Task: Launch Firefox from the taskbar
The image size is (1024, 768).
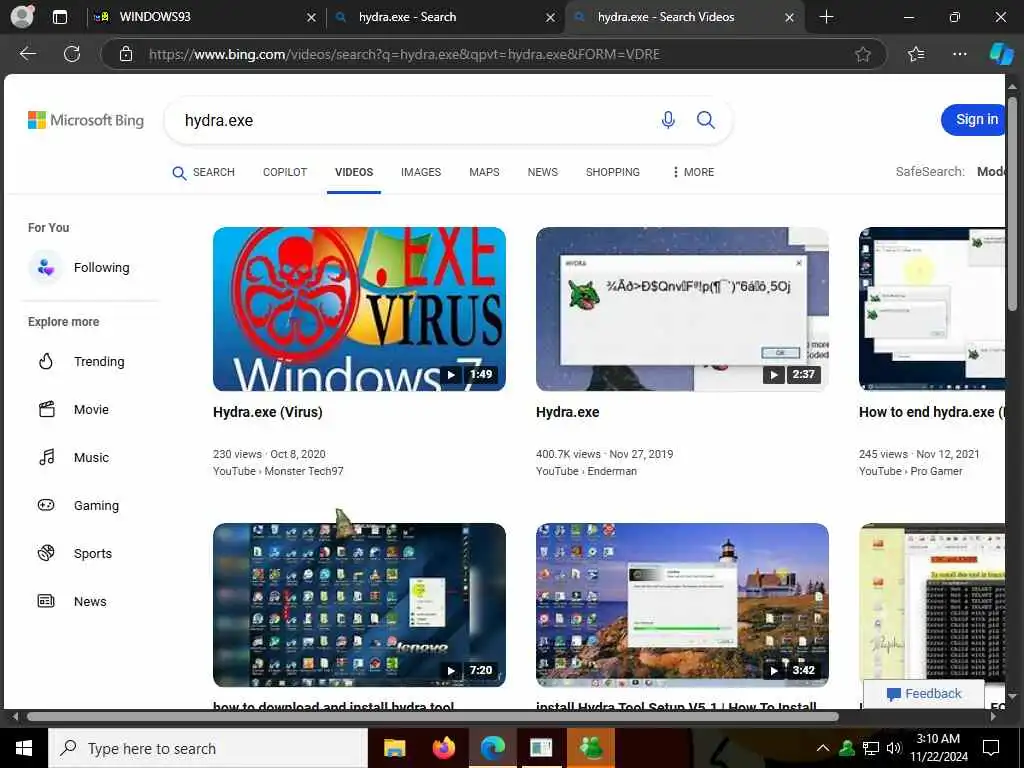Action: pyautogui.click(x=444, y=748)
